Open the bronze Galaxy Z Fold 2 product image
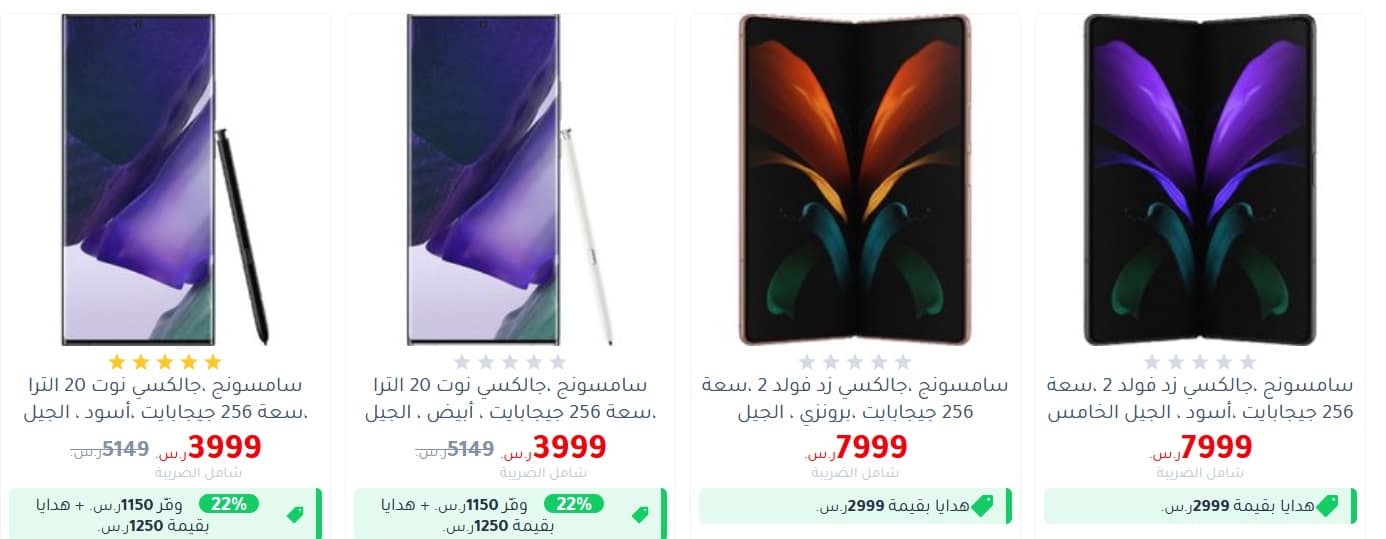 855,180
